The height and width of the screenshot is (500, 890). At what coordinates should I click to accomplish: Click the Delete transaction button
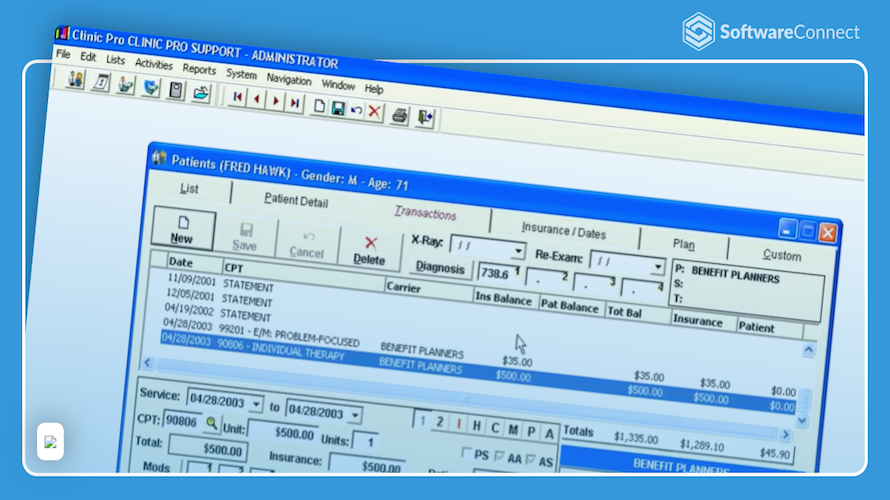click(370, 251)
